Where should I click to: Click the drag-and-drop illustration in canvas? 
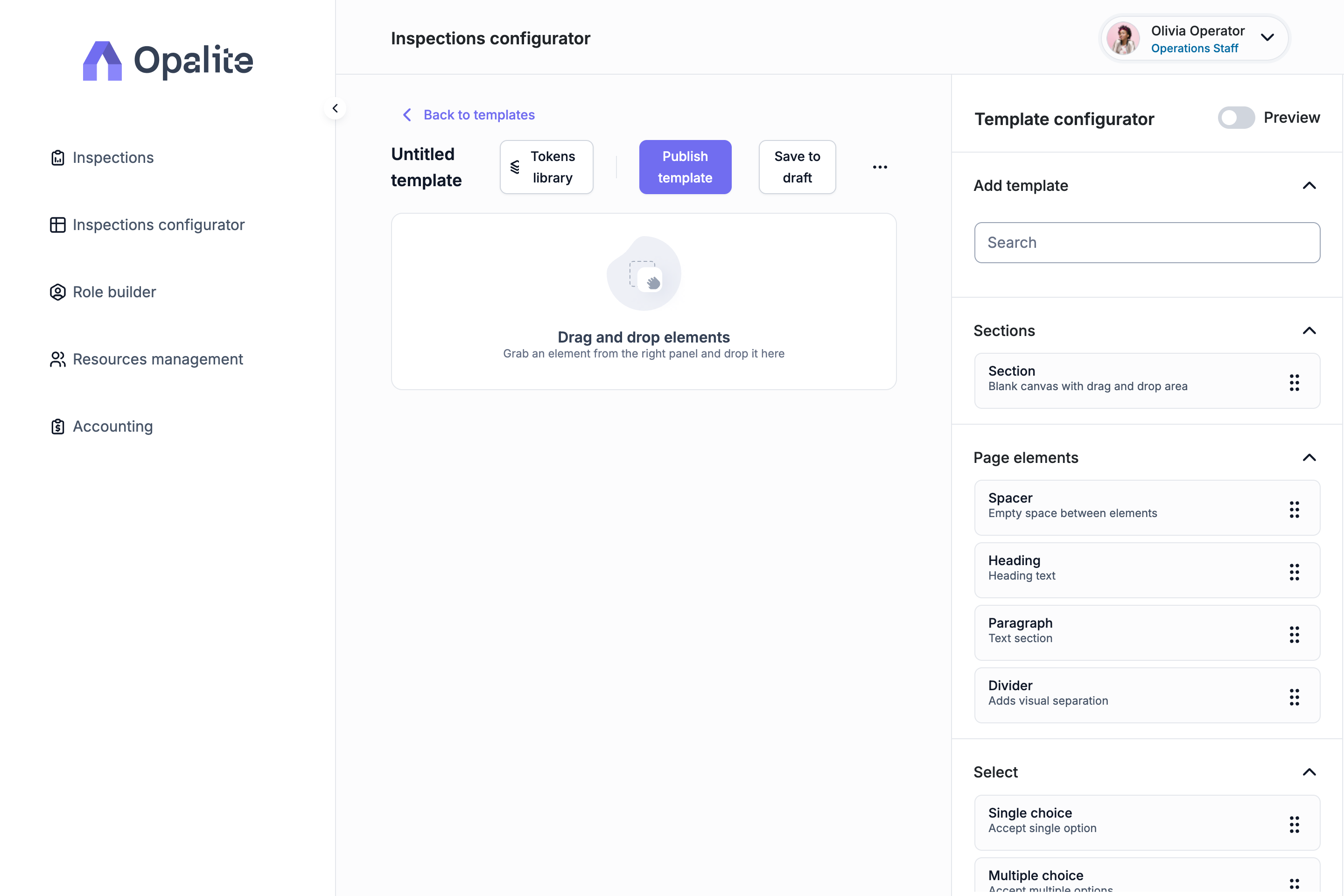point(644,274)
